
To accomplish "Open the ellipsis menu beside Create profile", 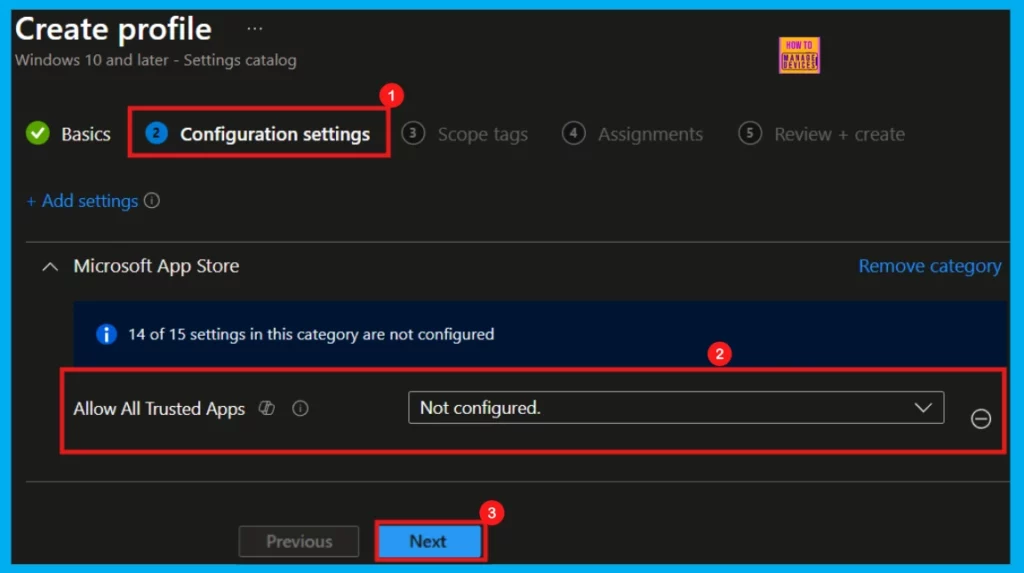I will pos(255,29).
